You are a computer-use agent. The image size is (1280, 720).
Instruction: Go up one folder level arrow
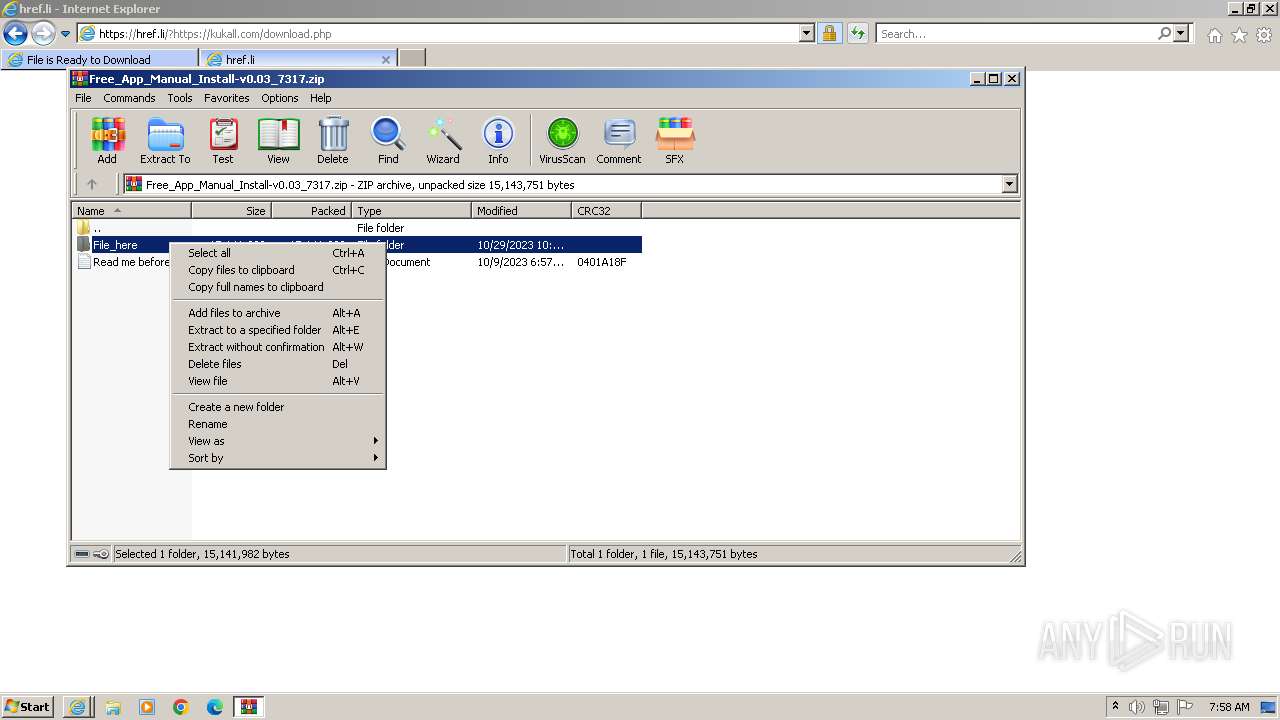coord(92,184)
